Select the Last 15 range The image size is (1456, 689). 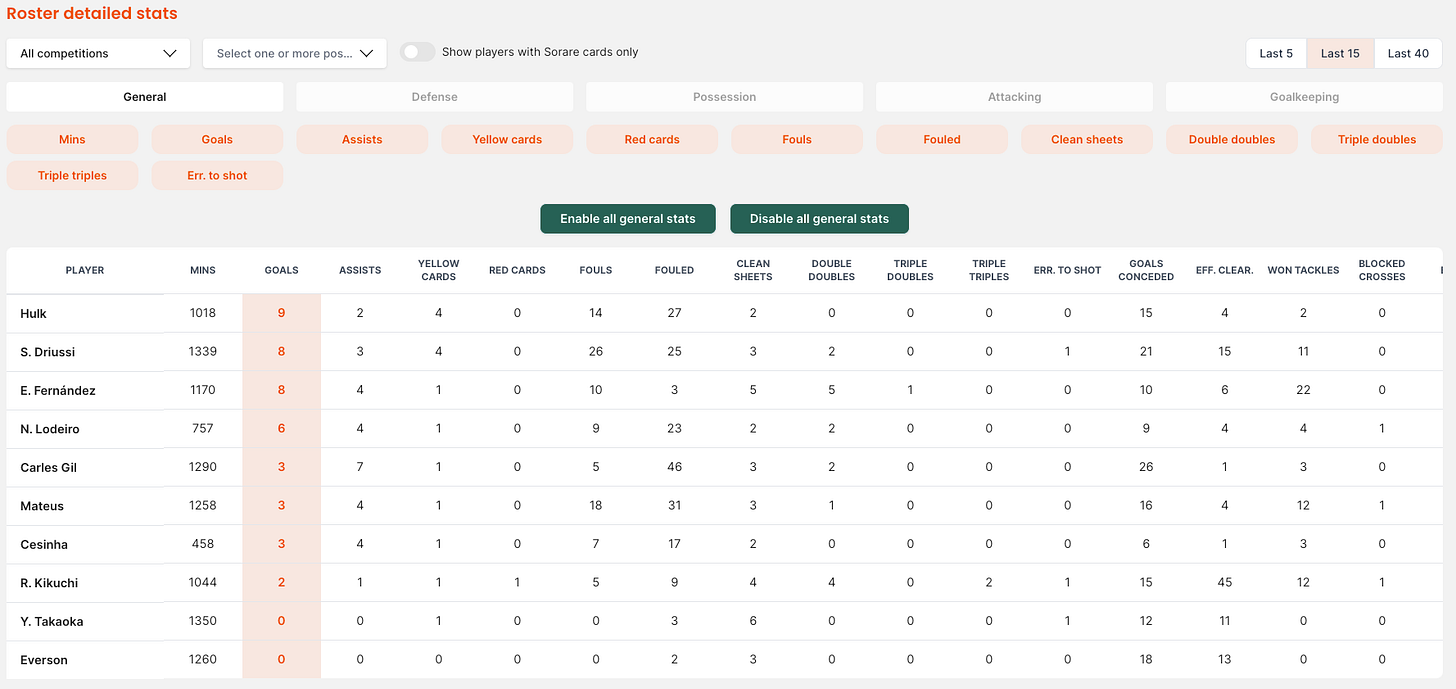1340,53
